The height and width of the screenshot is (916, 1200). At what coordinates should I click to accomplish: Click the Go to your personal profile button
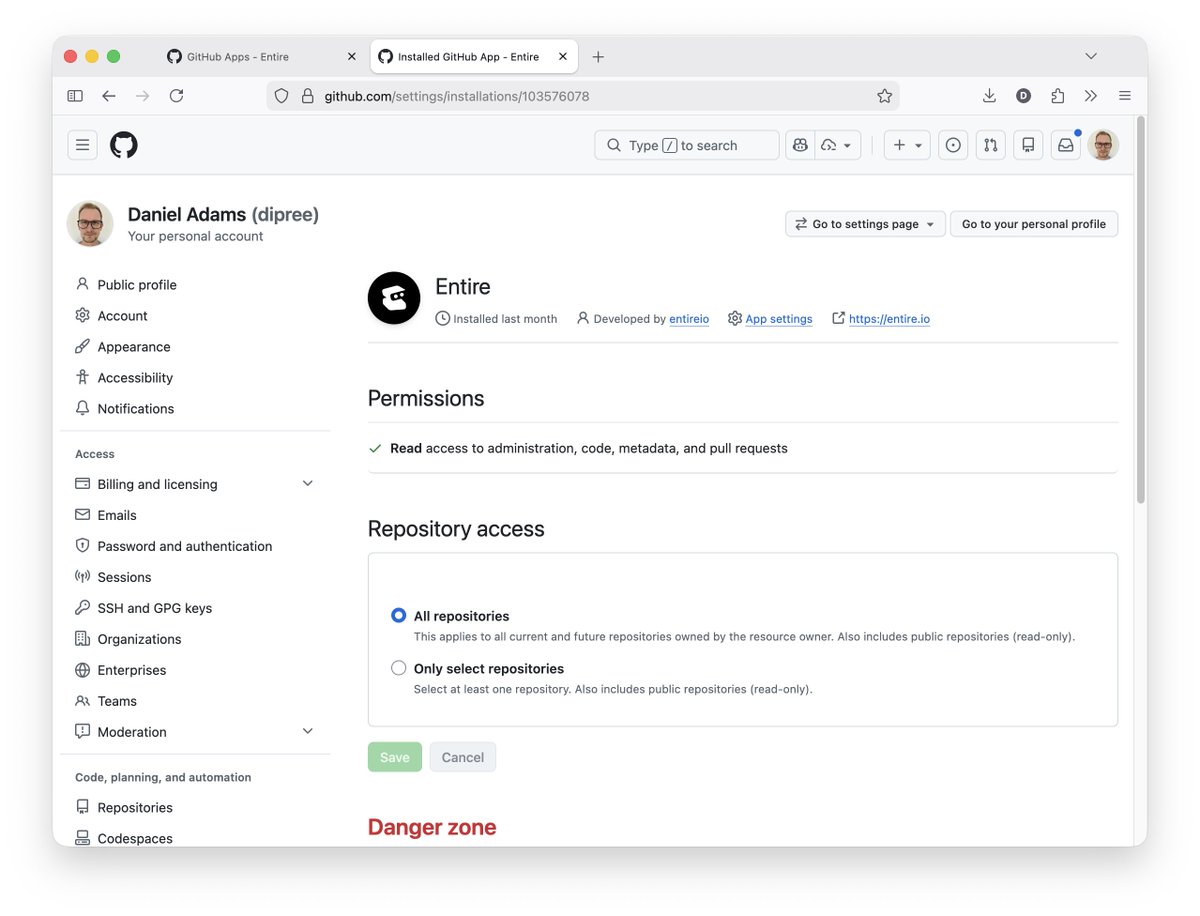pyautogui.click(x=1034, y=224)
